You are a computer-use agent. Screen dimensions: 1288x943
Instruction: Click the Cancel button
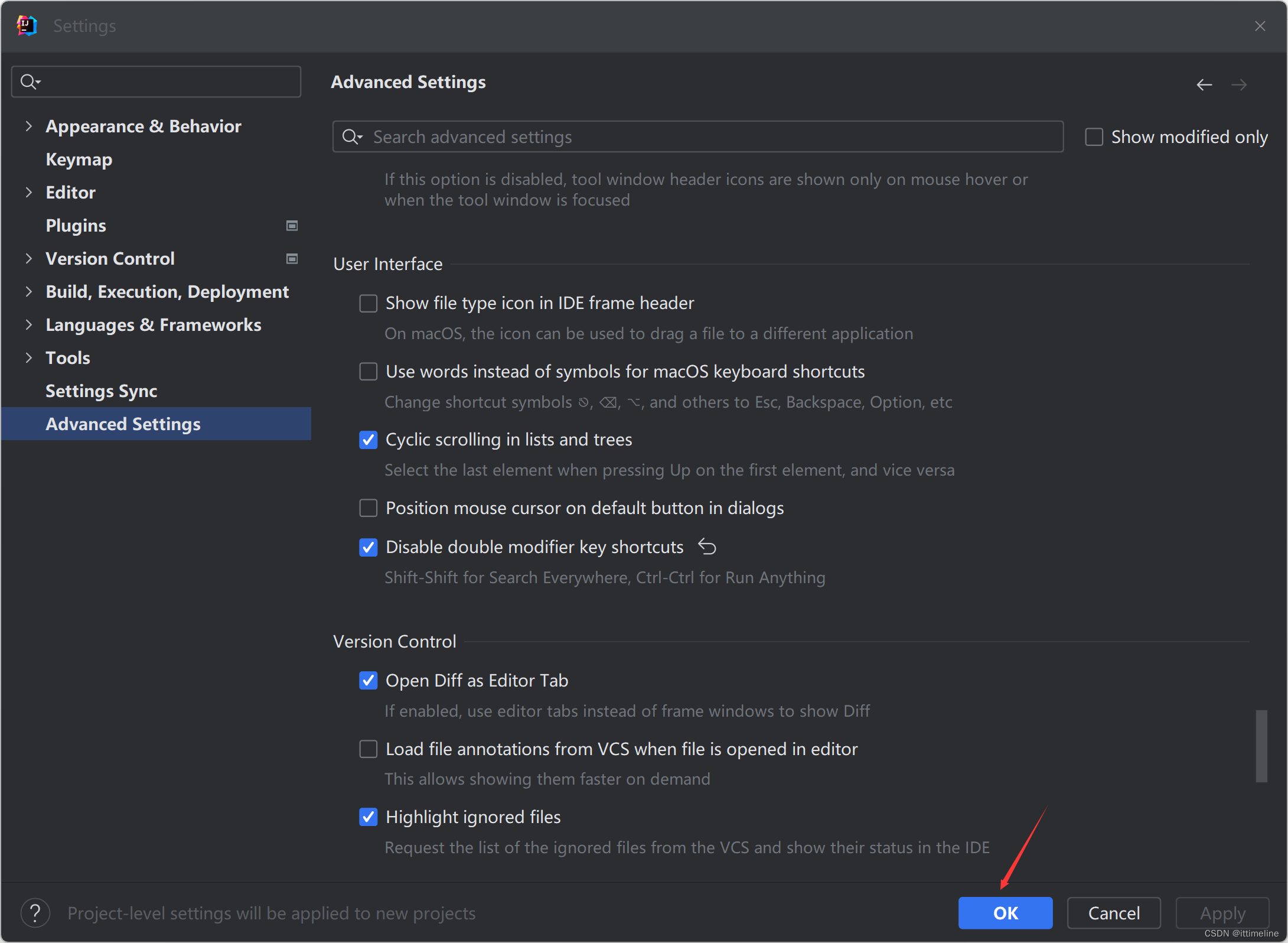coord(1114,913)
